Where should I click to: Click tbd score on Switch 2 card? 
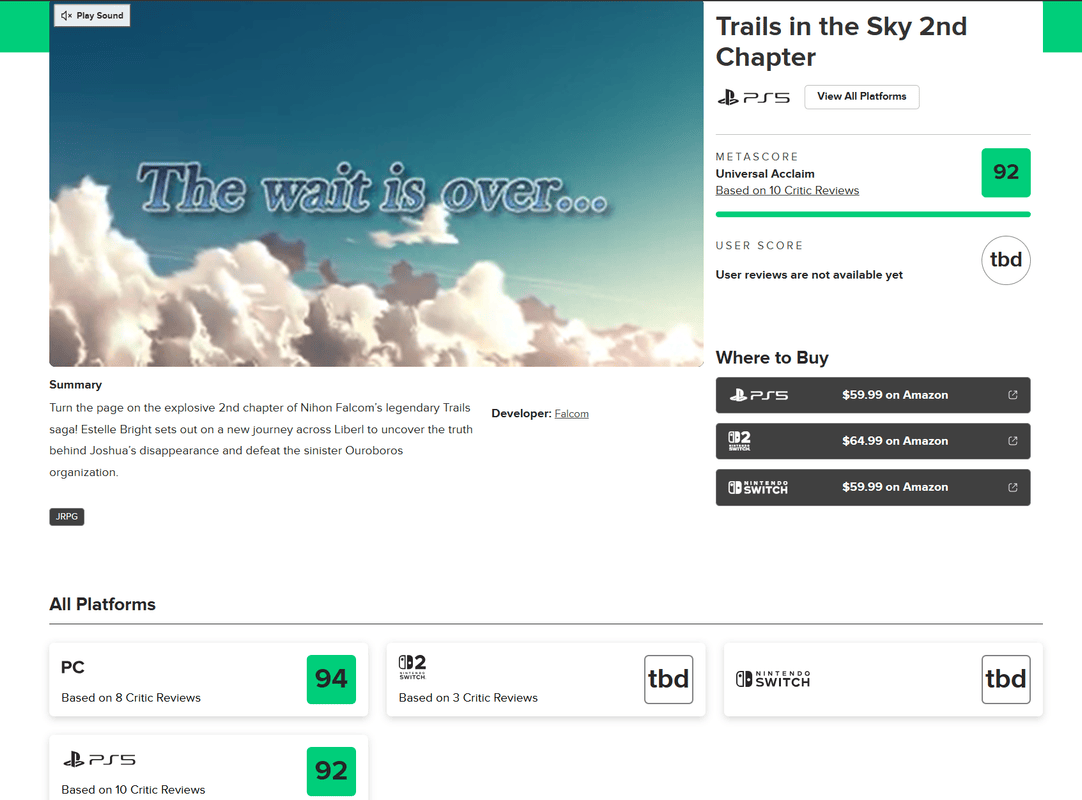tap(668, 679)
